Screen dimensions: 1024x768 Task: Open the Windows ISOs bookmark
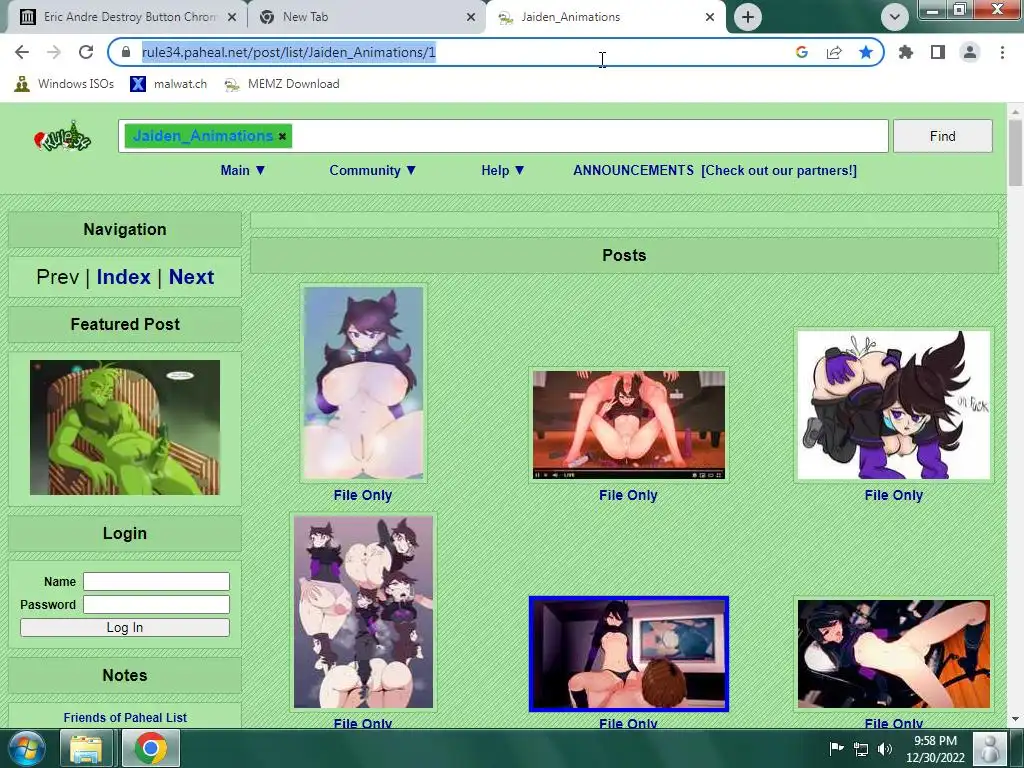[64, 84]
